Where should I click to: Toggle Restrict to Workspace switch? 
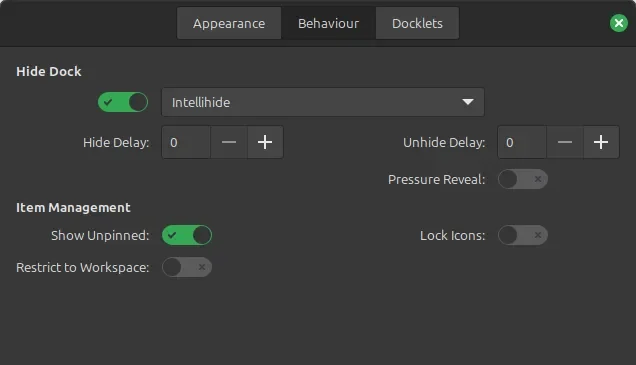click(187, 267)
